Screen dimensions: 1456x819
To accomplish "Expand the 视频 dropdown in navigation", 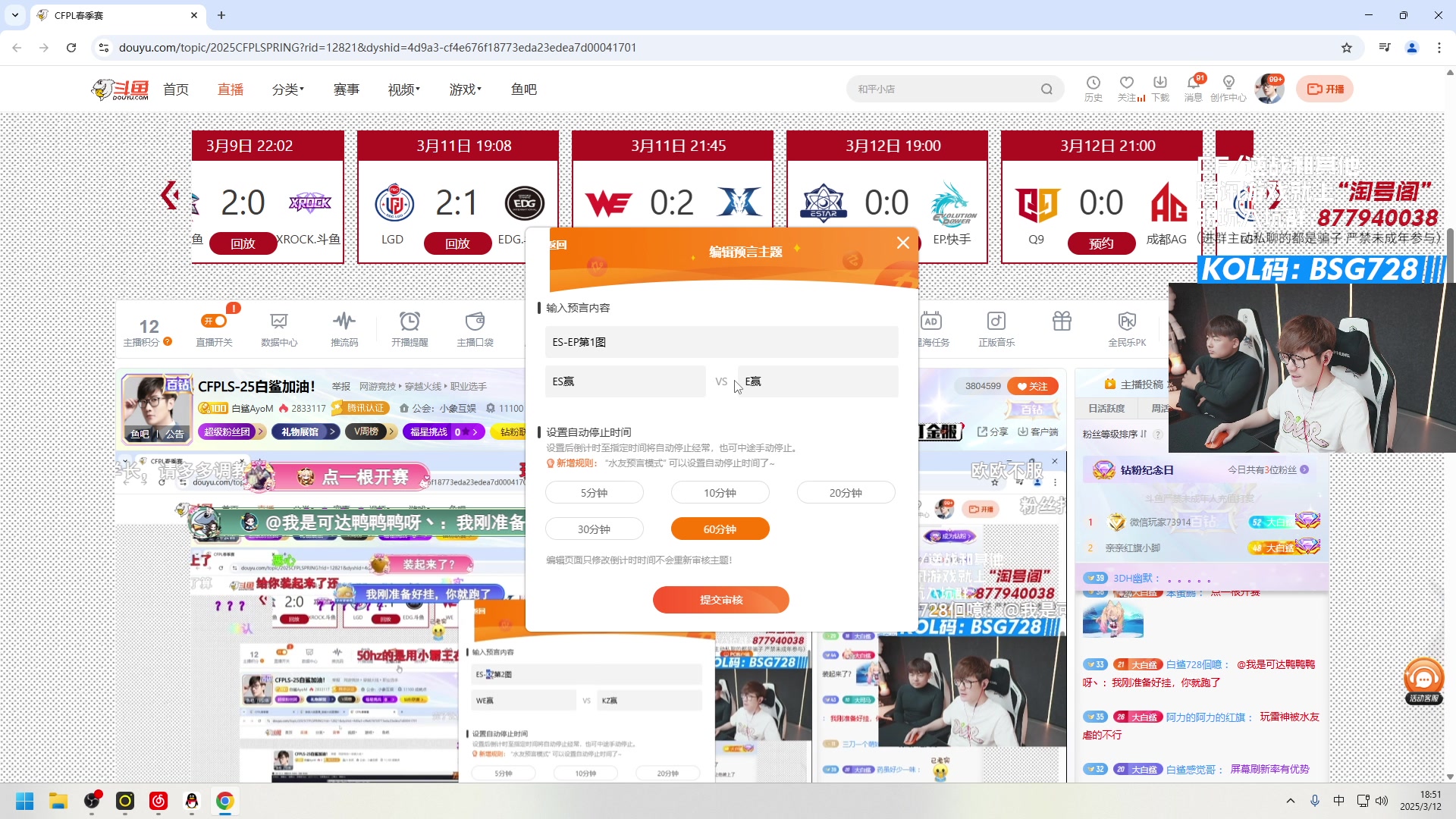I will [403, 89].
